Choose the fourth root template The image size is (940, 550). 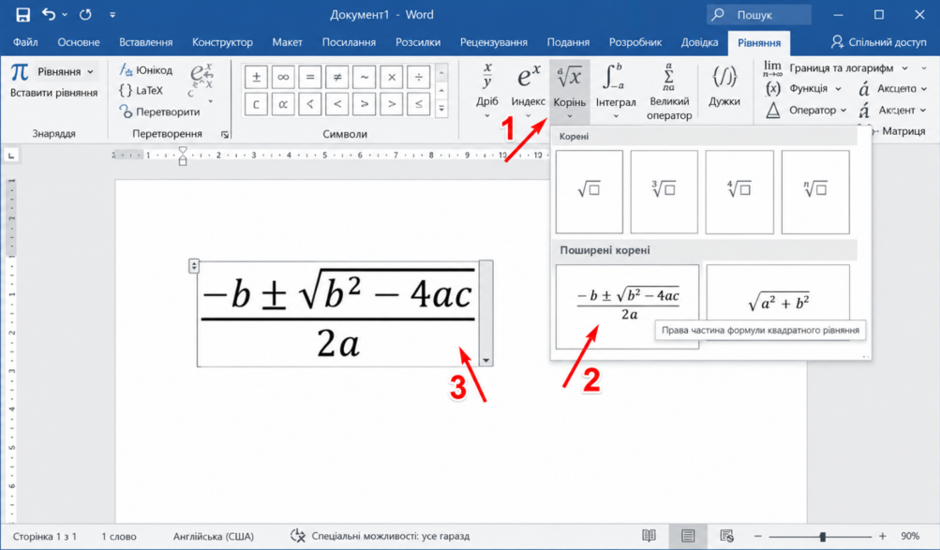(x=739, y=191)
